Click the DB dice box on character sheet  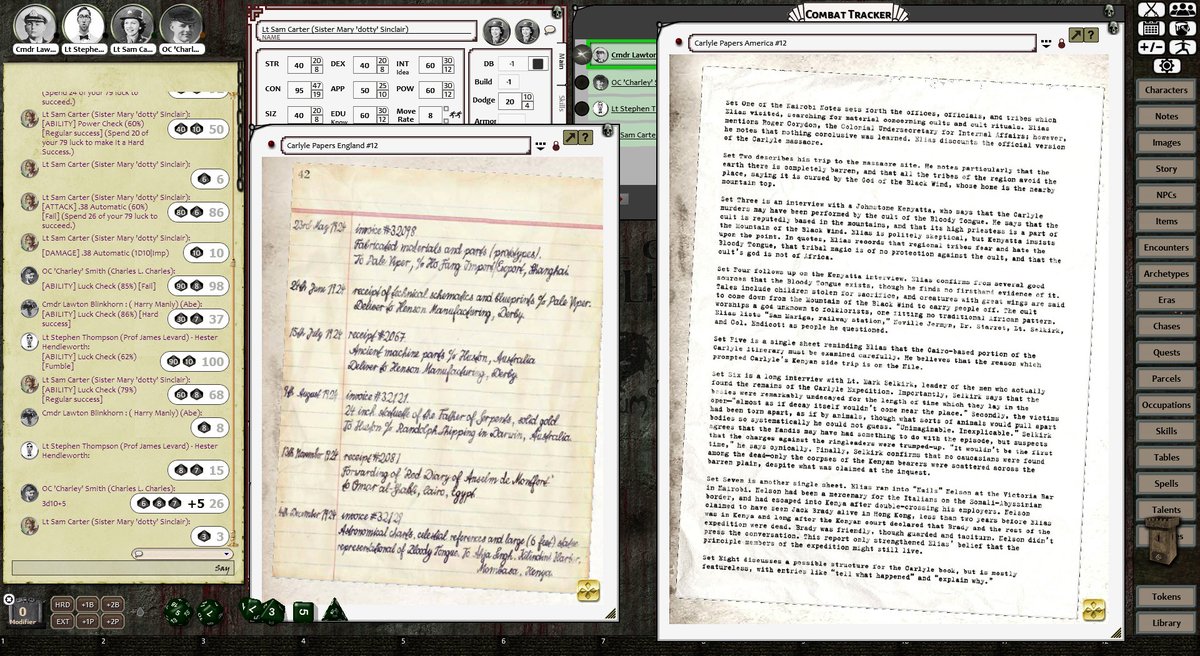pos(538,63)
